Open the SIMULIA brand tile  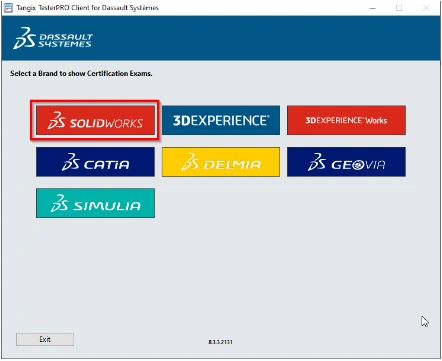(x=95, y=203)
